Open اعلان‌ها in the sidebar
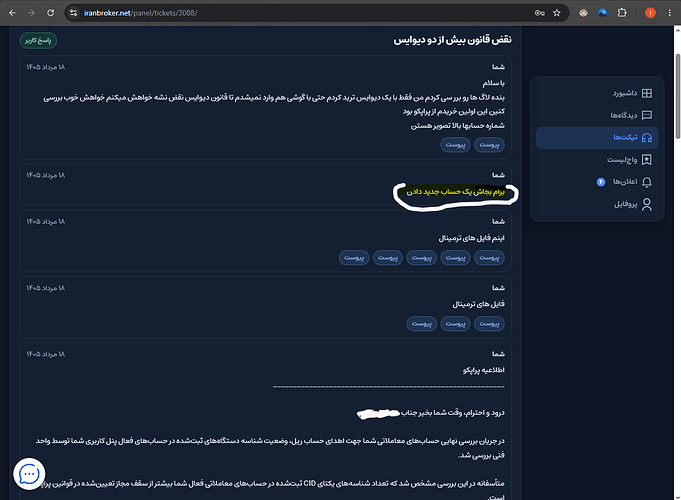Screen dimensions: 681x500 coord(597,182)
